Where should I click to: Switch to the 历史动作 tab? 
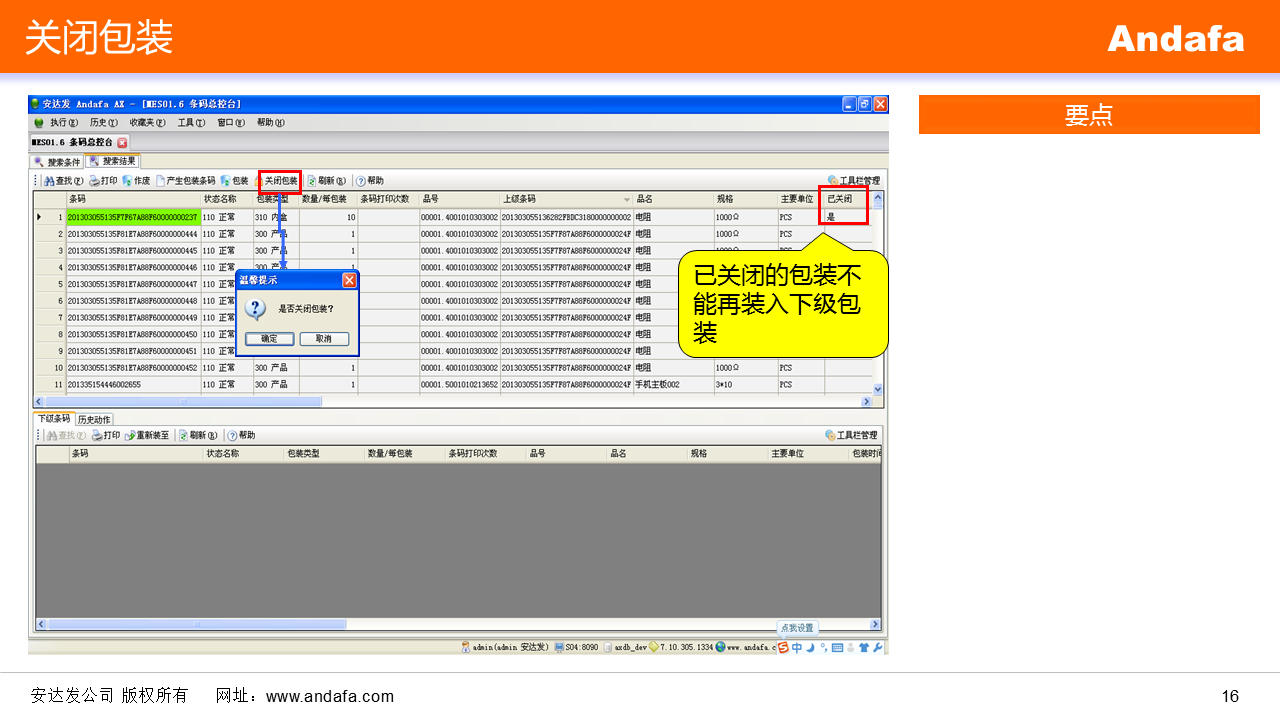point(94,419)
